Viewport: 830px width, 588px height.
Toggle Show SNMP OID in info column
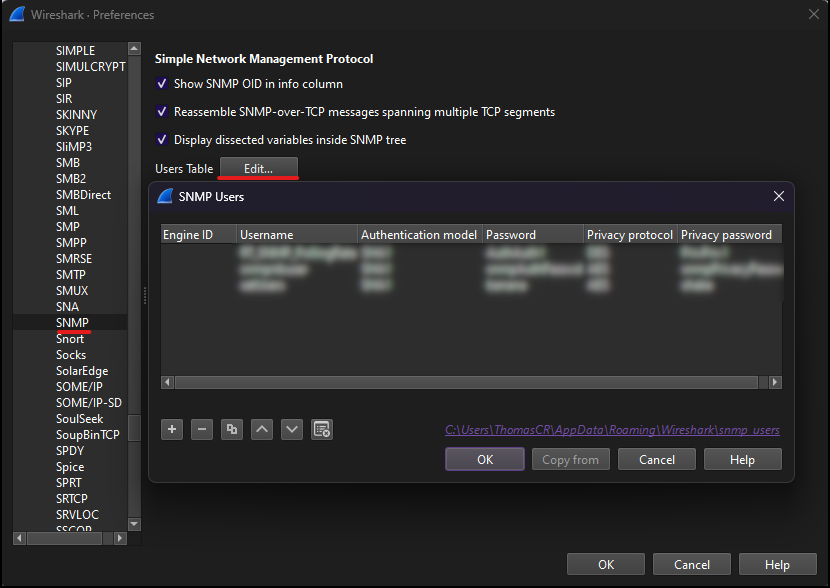[x=162, y=84]
